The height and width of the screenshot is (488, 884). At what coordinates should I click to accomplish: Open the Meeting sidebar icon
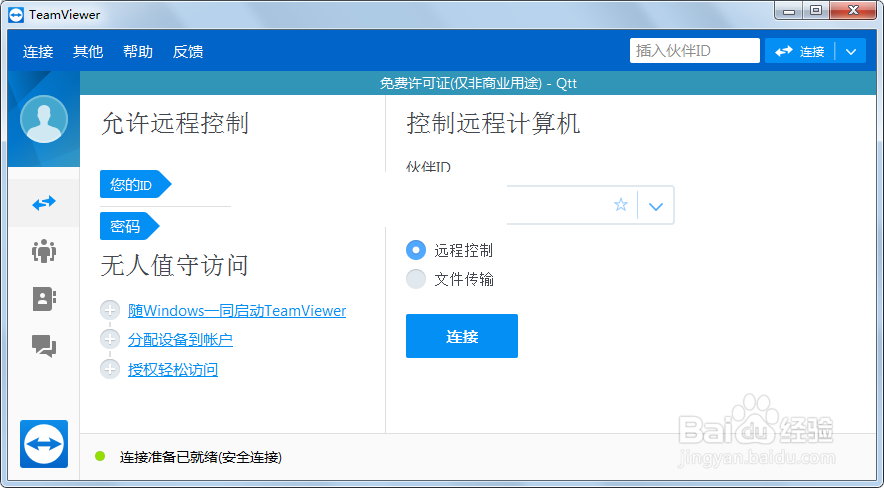44,251
